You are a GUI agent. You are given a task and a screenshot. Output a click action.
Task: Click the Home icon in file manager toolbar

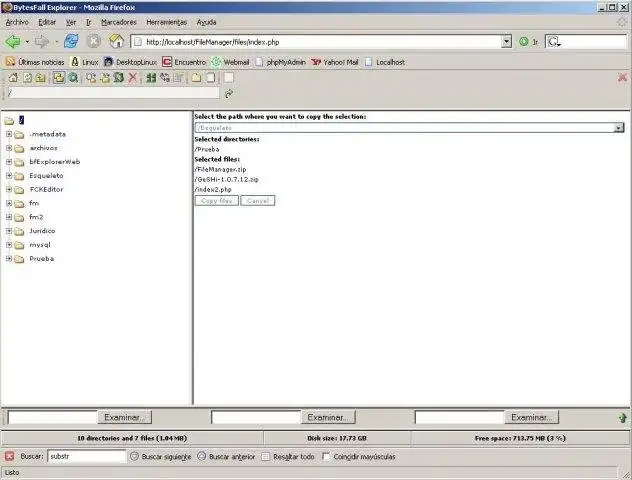[x=13, y=78]
